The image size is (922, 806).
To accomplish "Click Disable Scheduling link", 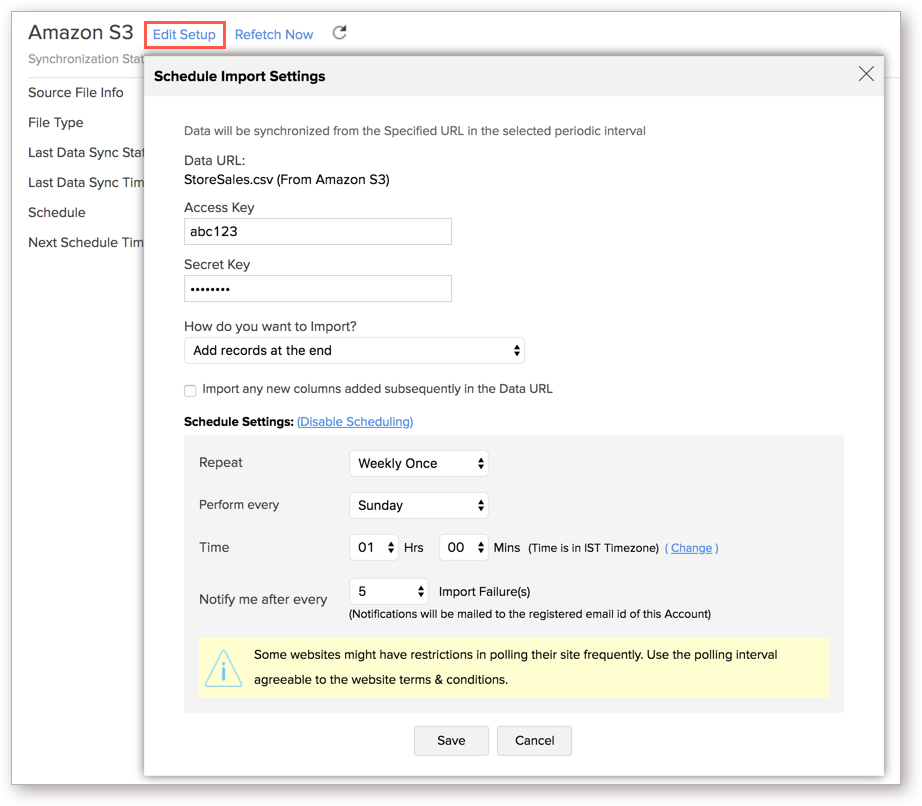I will pos(355,422).
